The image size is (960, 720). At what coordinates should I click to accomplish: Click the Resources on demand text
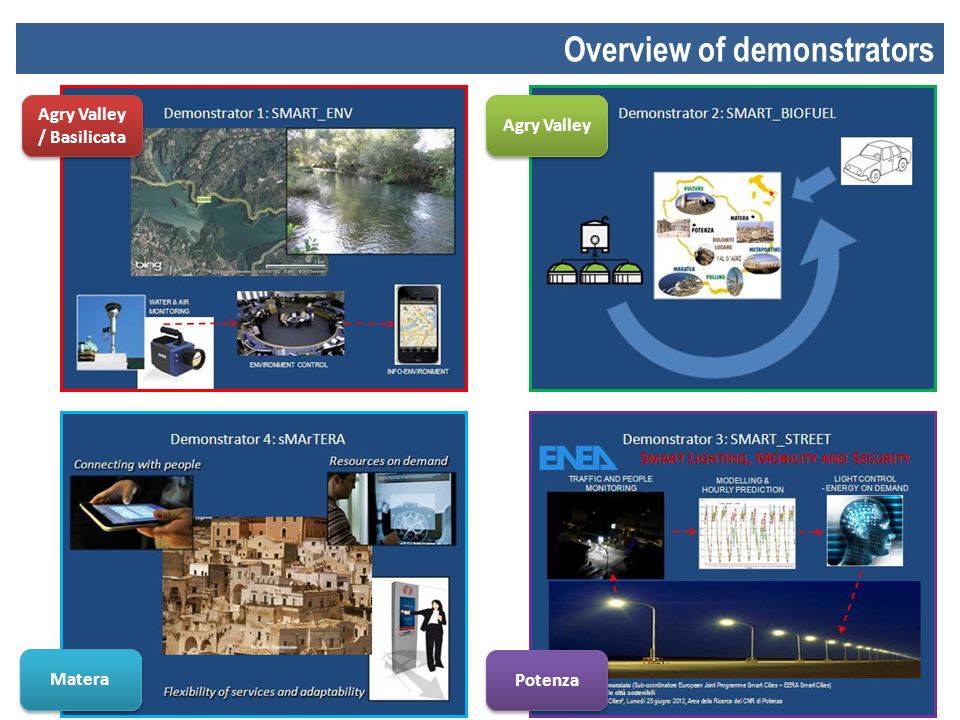click(x=388, y=461)
